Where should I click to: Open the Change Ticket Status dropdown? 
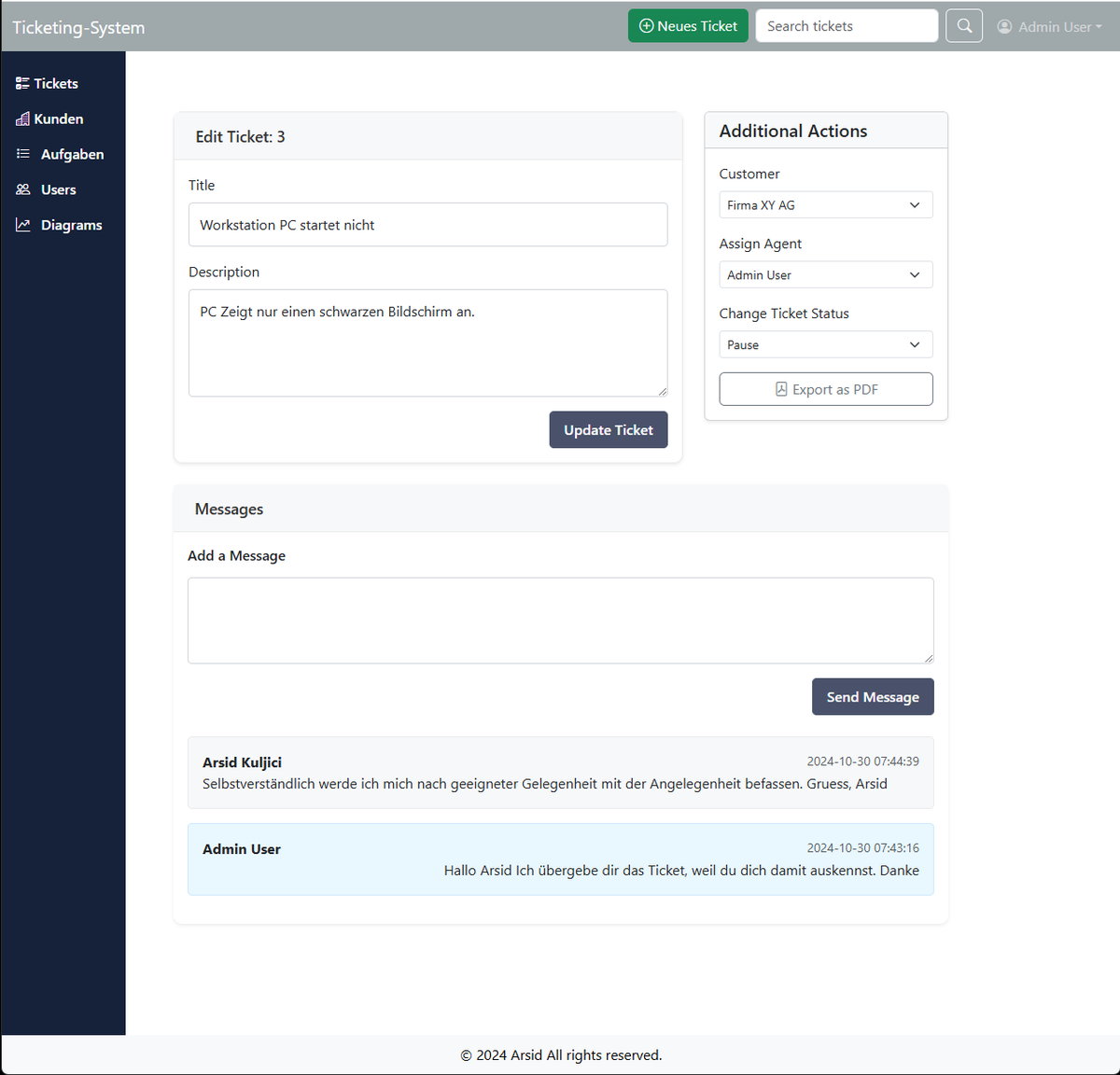[x=825, y=345]
